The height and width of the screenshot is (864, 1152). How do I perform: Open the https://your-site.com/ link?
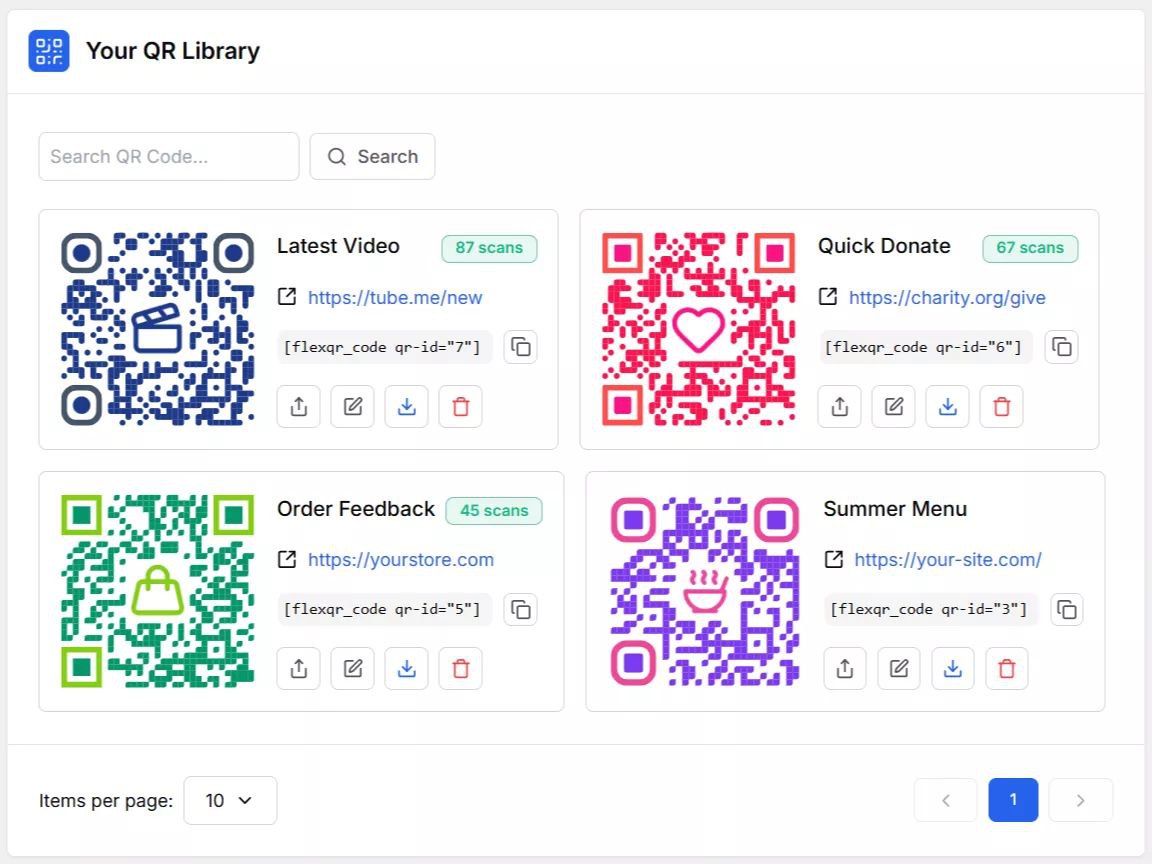point(948,560)
